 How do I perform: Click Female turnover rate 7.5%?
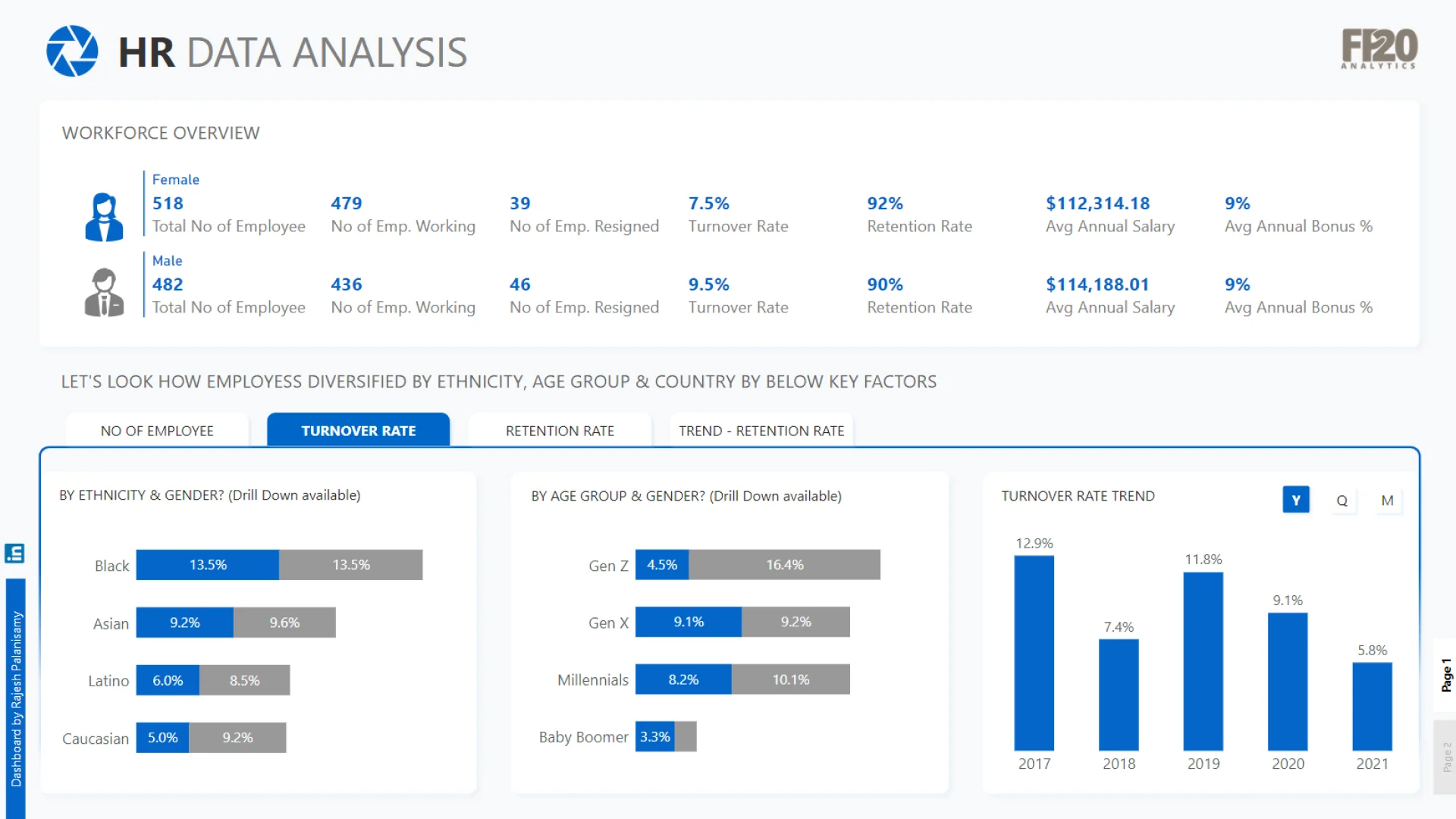pyautogui.click(x=709, y=203)
